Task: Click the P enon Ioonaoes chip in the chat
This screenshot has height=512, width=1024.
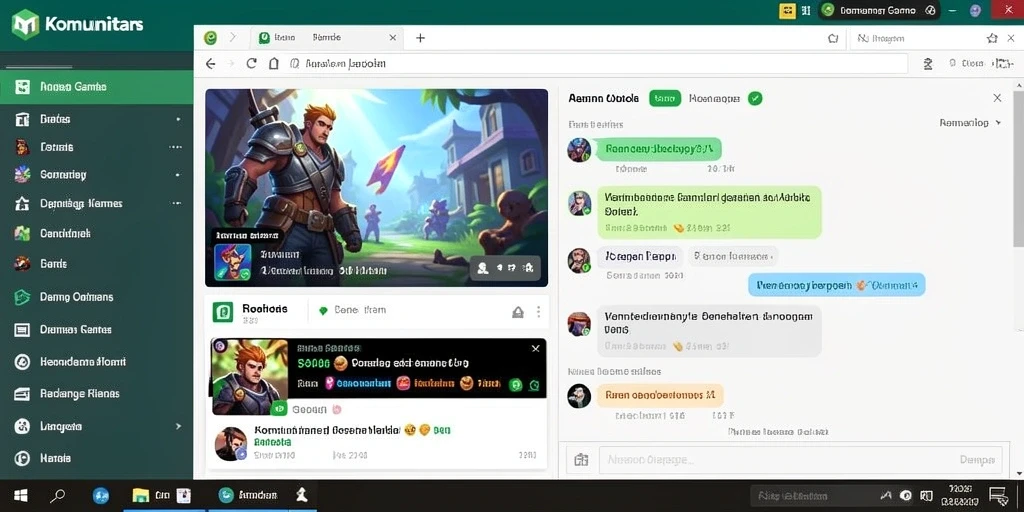Action: pyautogui.click(x=733, y=256)
